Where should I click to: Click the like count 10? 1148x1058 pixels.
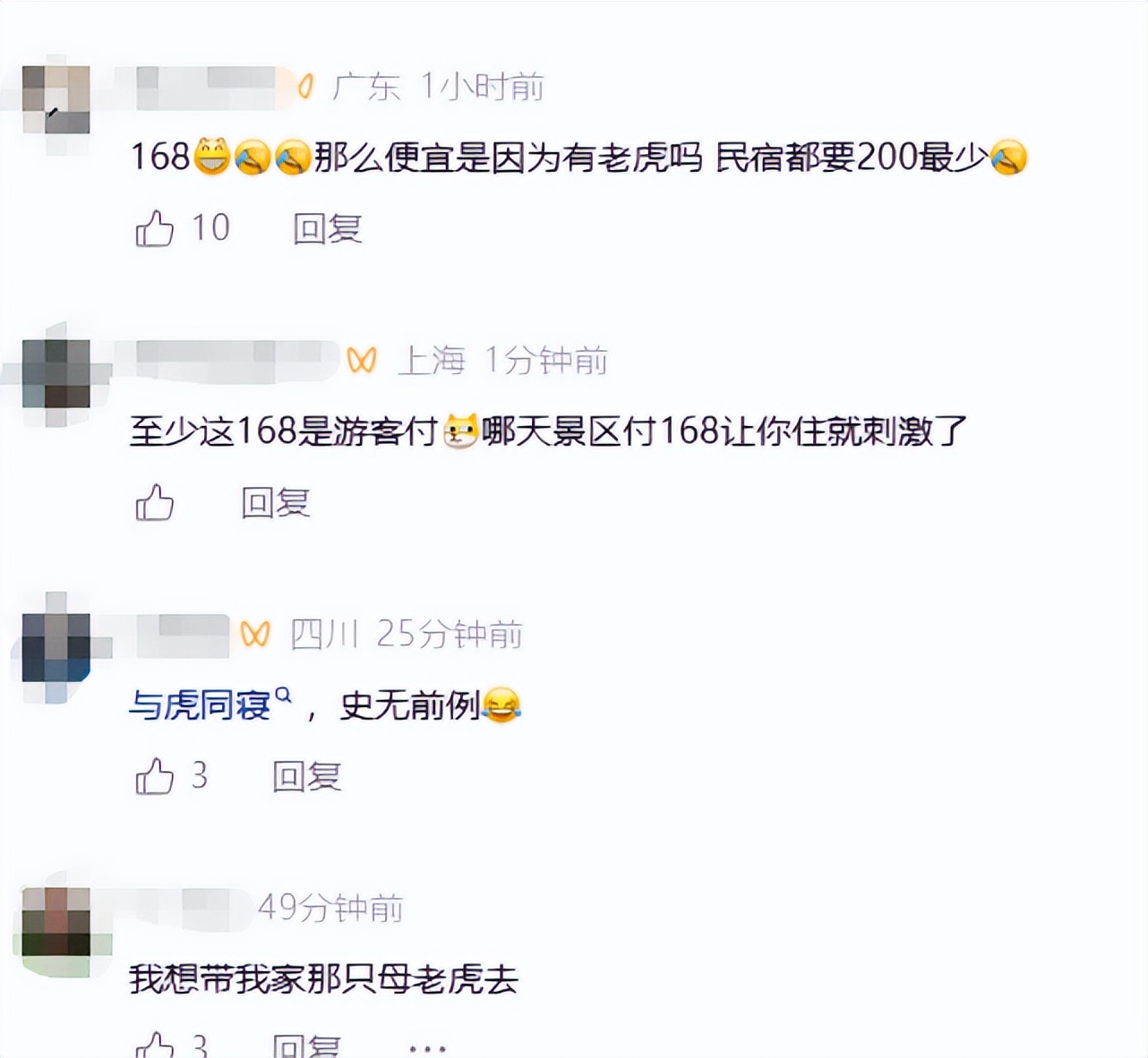tap(210, 228)
